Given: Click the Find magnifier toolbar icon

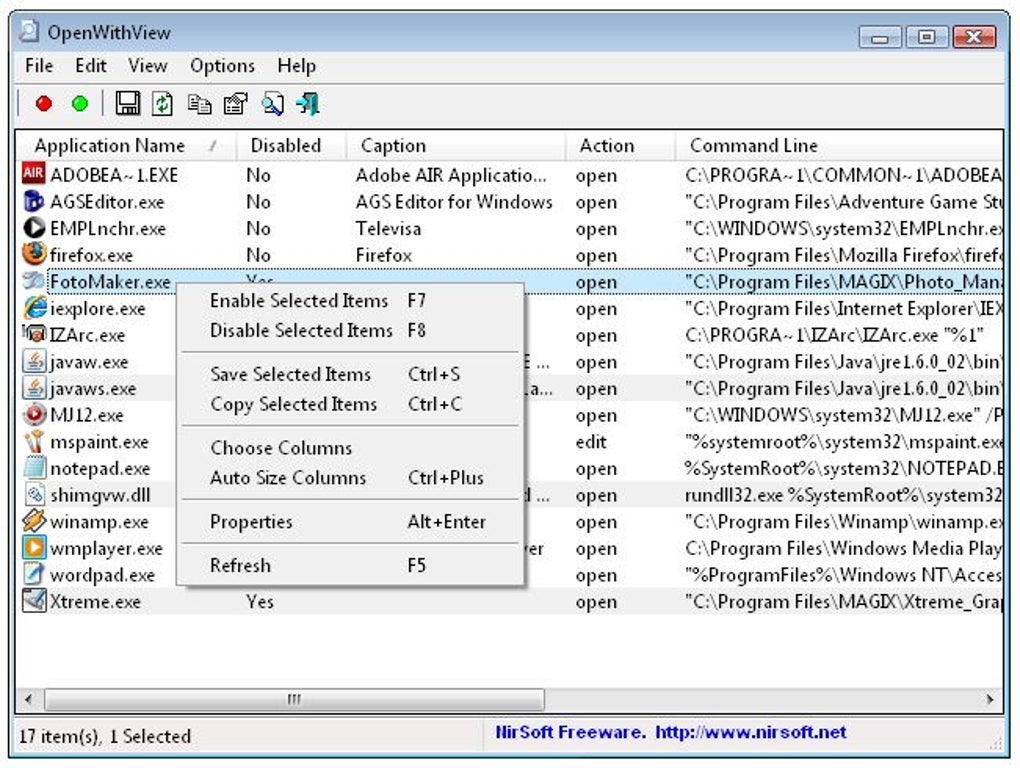Looking at the screenshot, I should coord(273,104).
